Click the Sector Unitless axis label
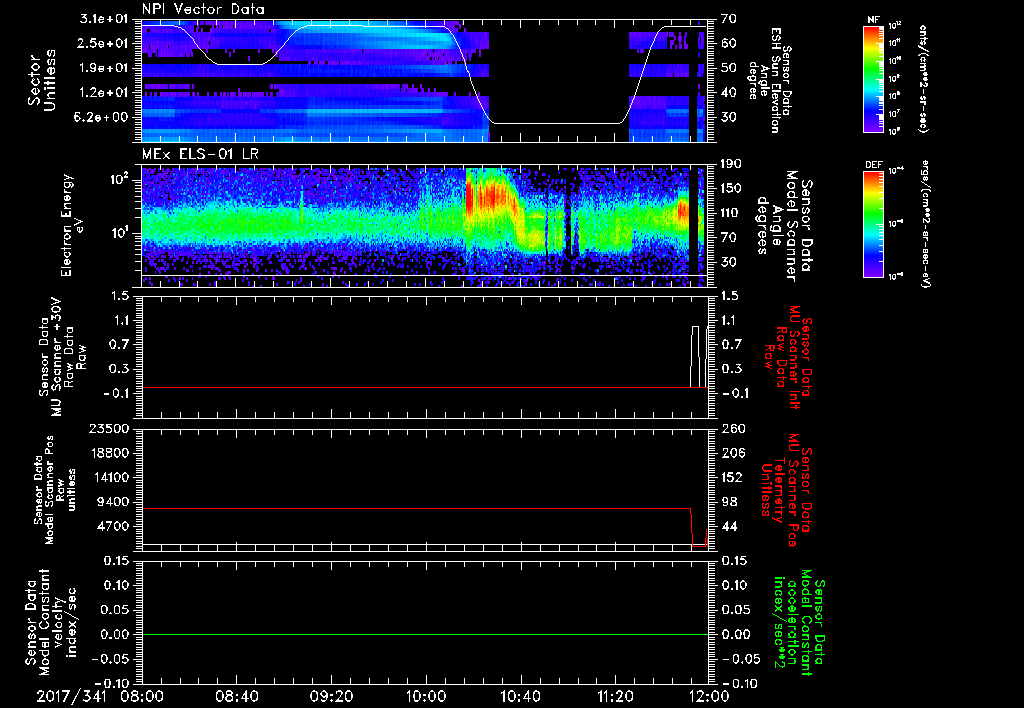 tap(40, 80)
